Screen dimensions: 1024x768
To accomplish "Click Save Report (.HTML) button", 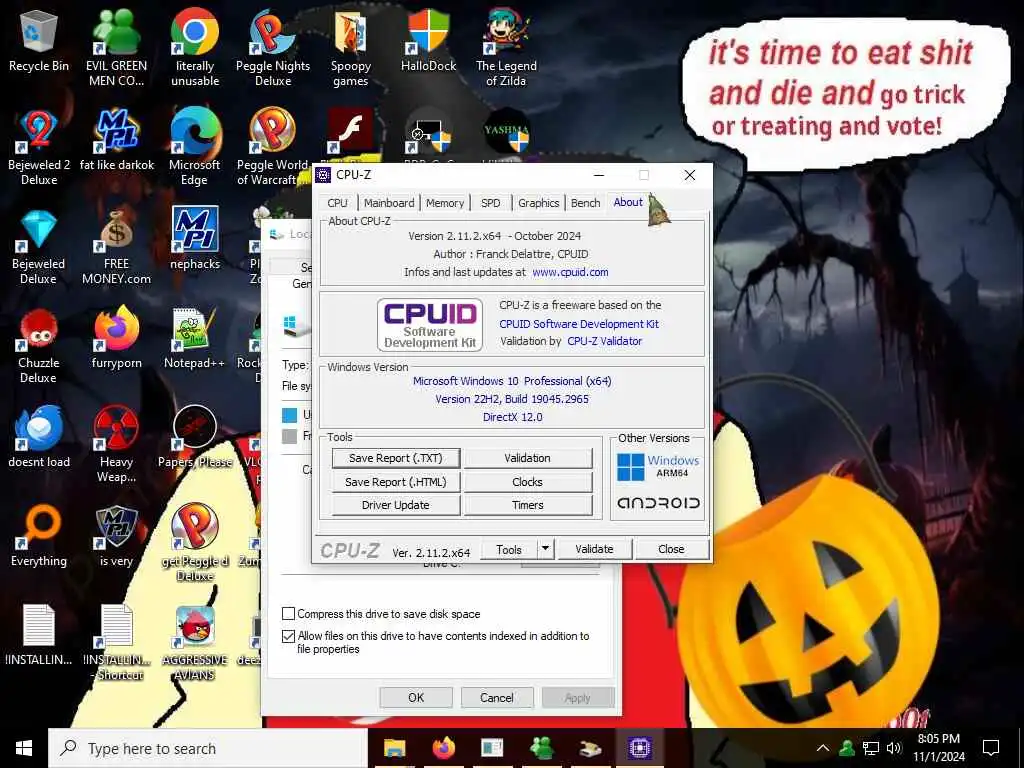I will click(396, 482).
